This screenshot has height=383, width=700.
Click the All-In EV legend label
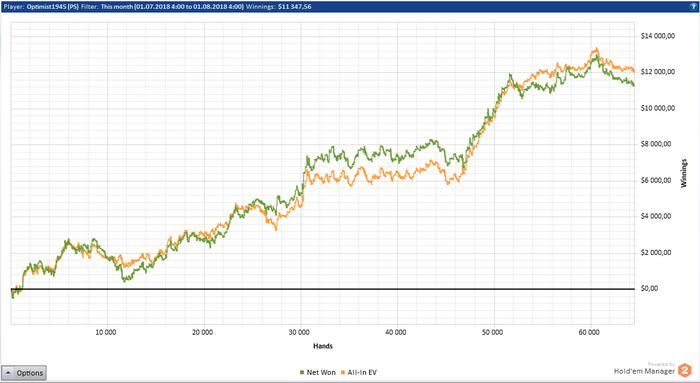(x=362, y=372)
